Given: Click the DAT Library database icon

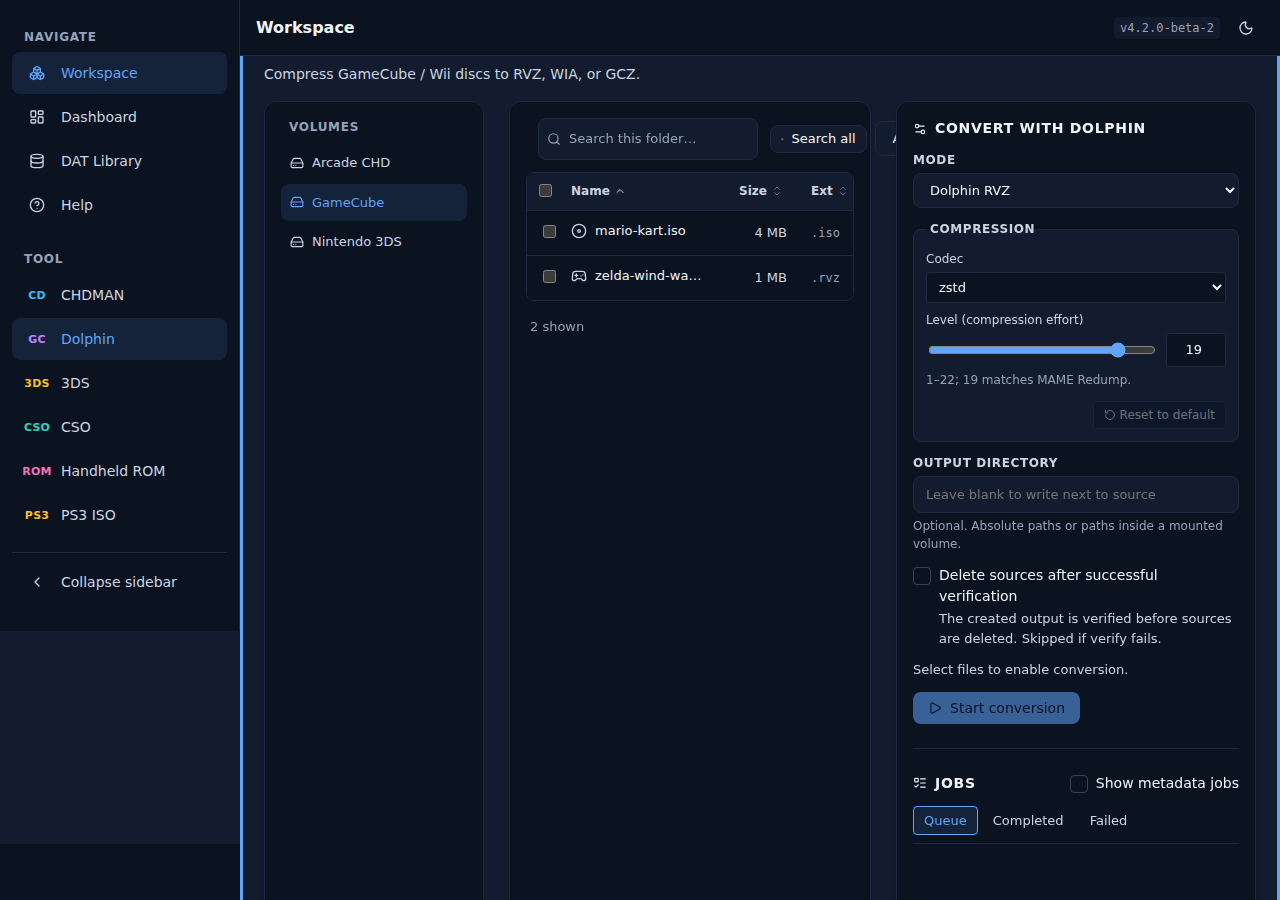Looking at the screenshot, I should click(37, 161).
